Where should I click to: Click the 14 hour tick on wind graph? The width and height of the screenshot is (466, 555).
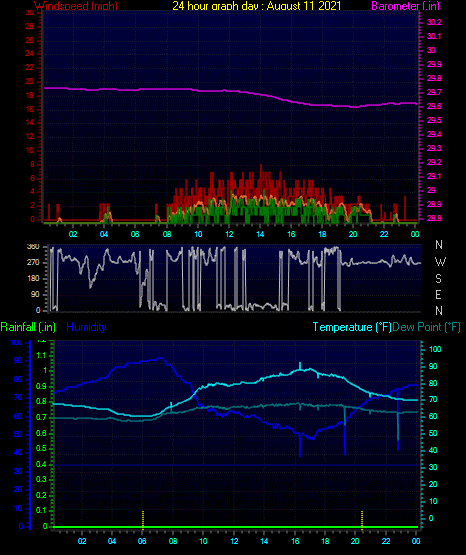click(260, 234)
